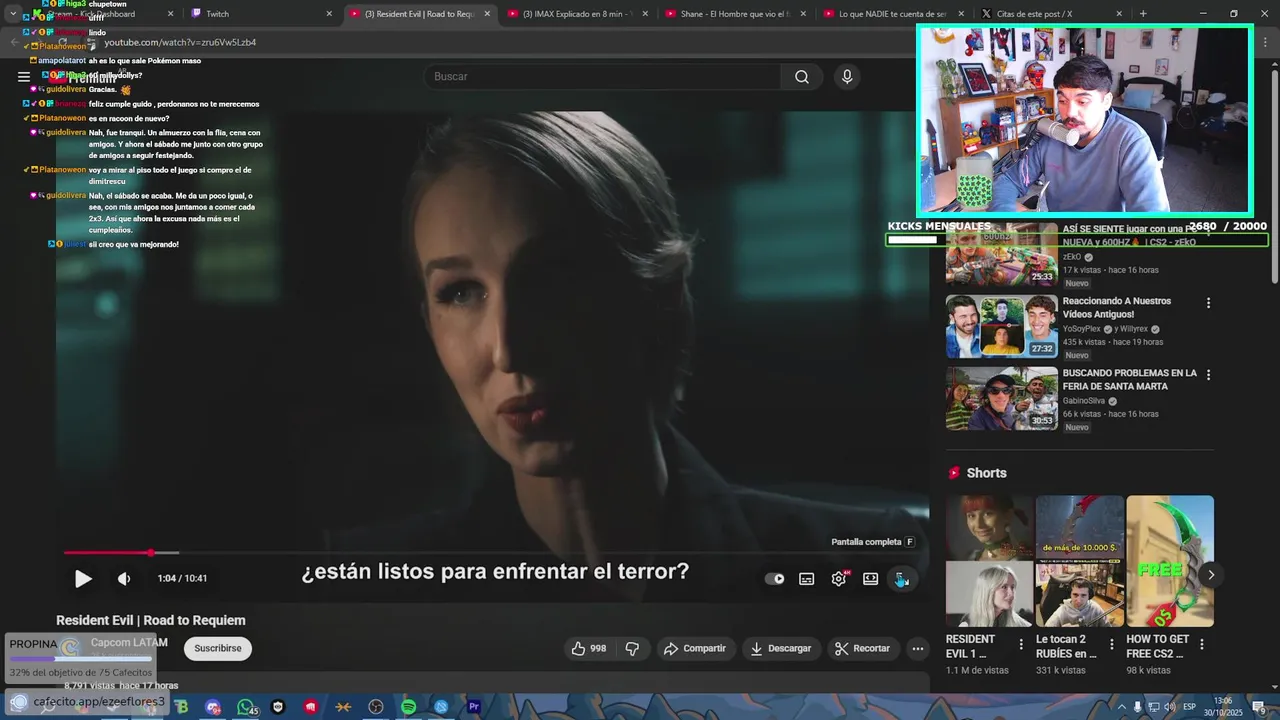1280x720 pixels.
Task: Open options for HOW TO GET FREE short
Action: tap(1202, 644)
